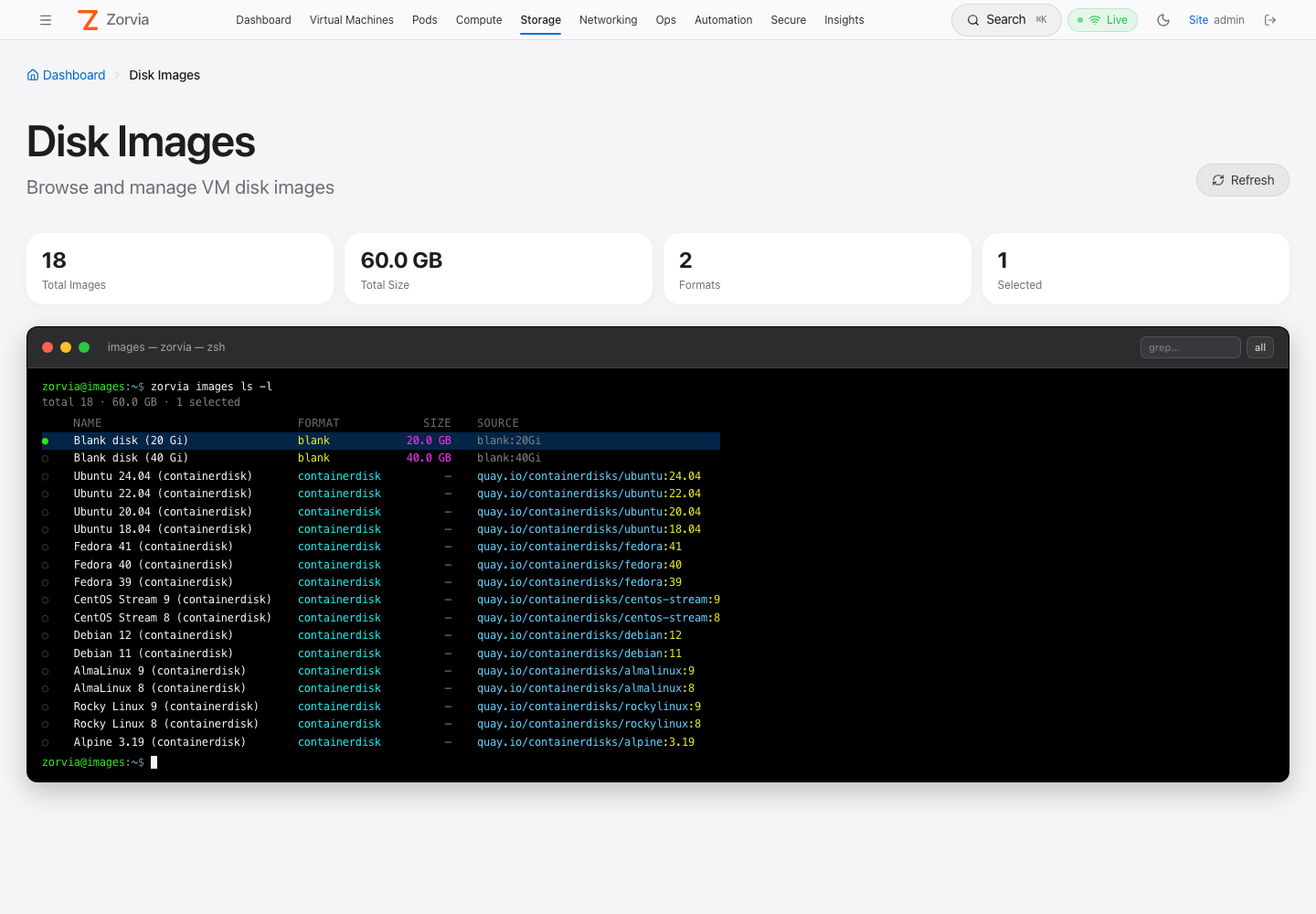Select Fedora 41 (containerdisk) radio dot

(x=46, y=547)
